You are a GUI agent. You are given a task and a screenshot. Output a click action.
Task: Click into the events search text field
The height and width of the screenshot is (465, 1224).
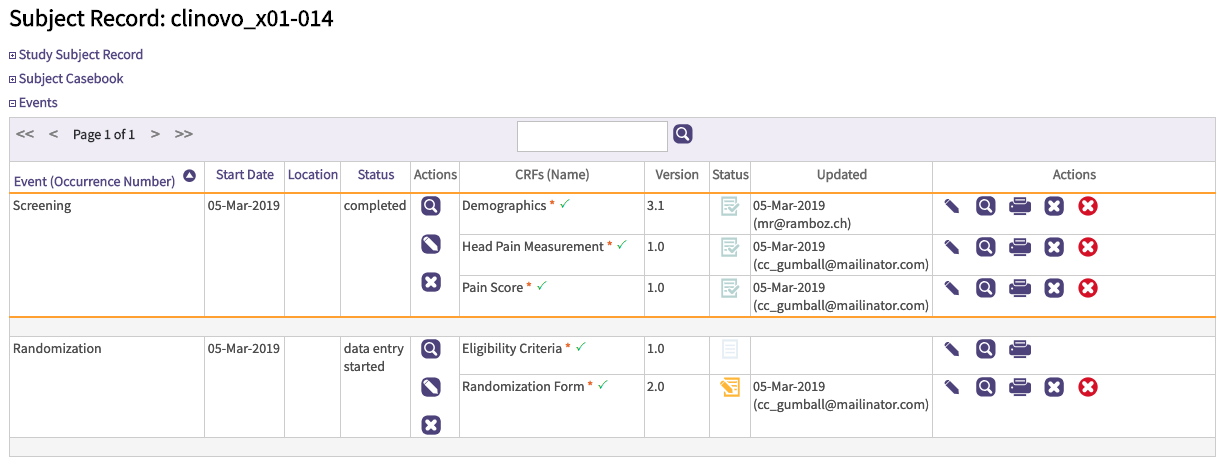[592, 136]
